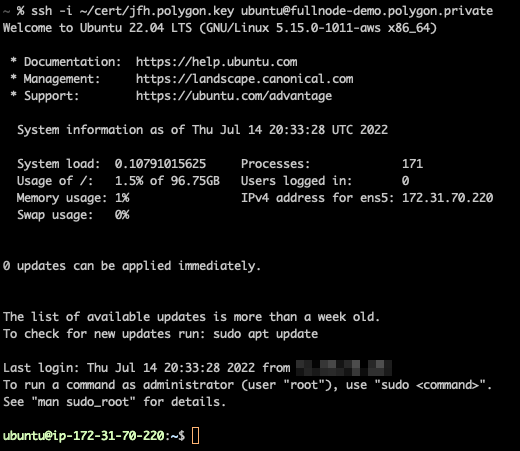
Task: Click the Users logged in value 0
Action: click(405, 181)
